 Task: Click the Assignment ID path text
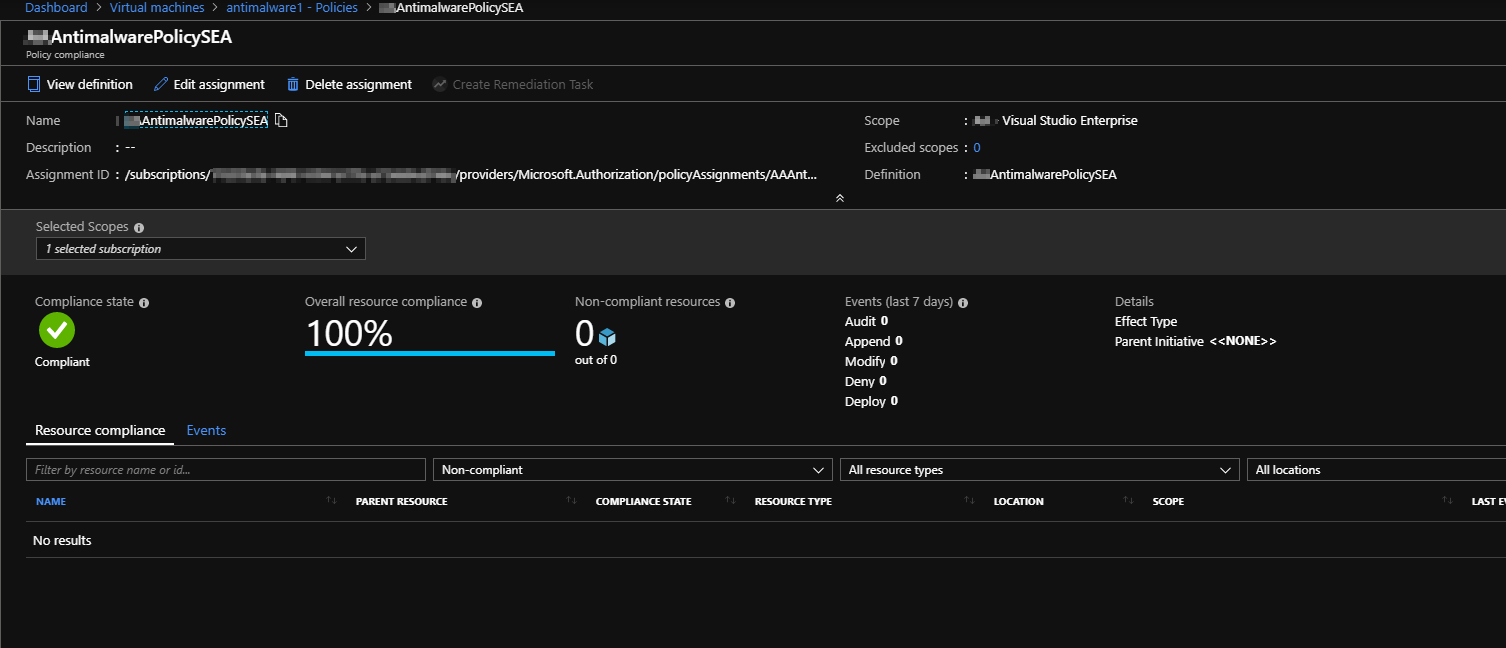470,175
